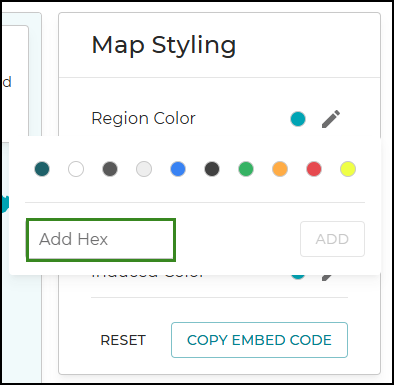Viewport: 394px width, 385px height.
Task: Select the green color swatch
Action: (246, 169)
